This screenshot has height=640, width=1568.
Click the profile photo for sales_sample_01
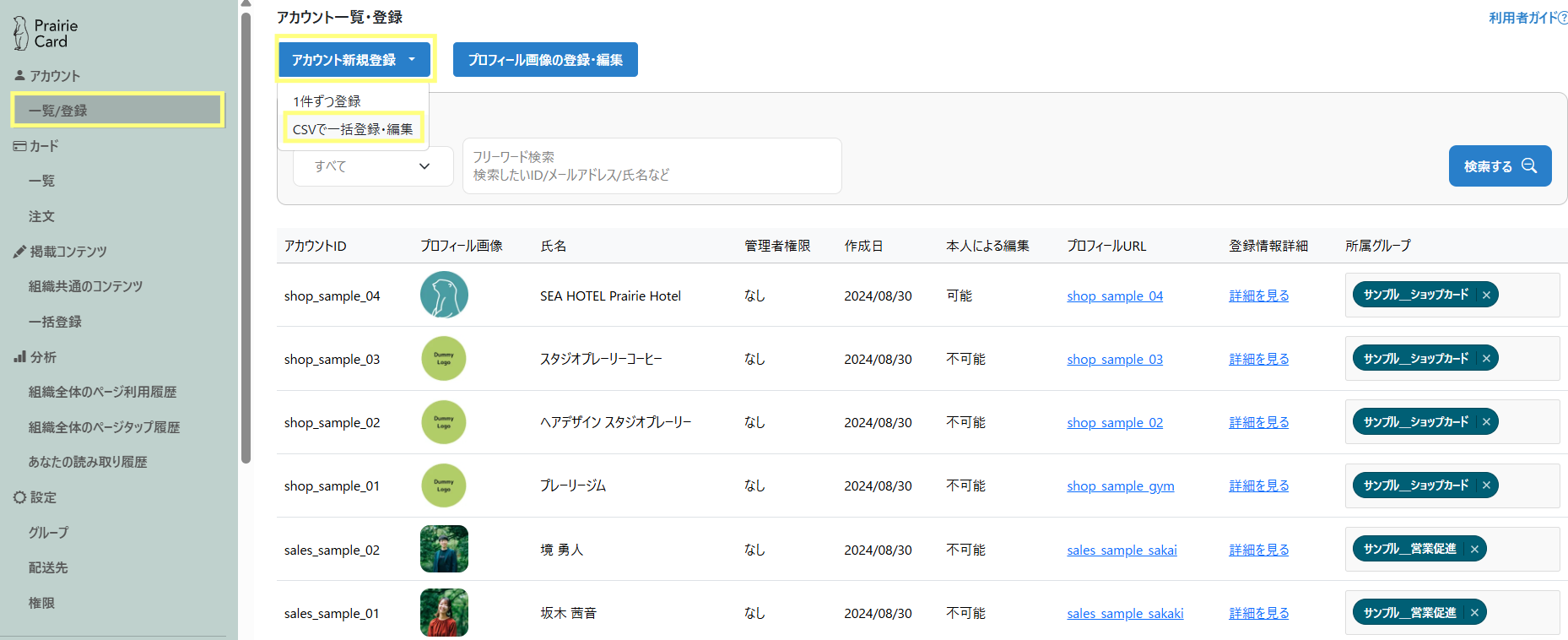tap(444, 612)
